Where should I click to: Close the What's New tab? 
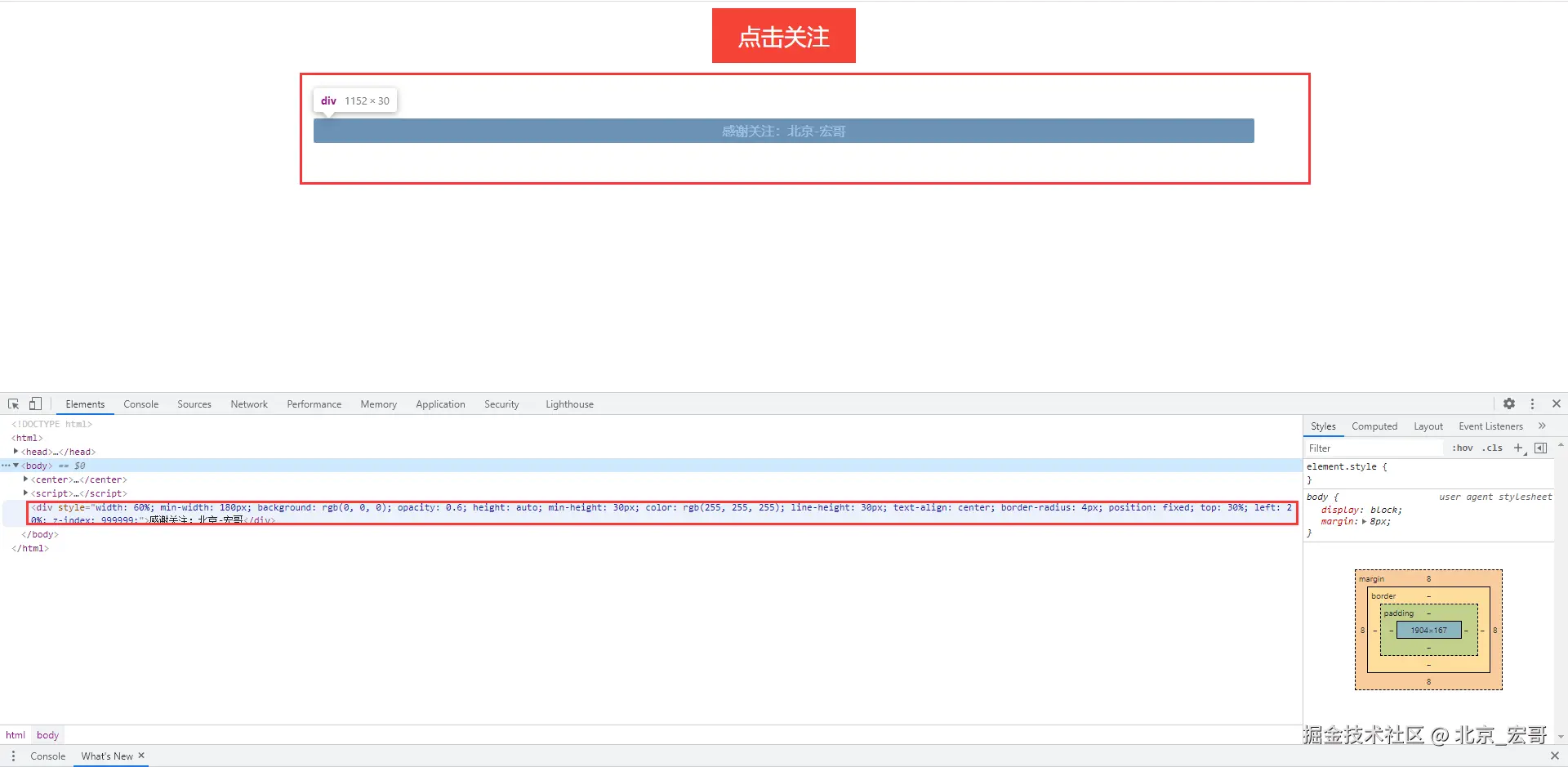[x=141, y=756]
